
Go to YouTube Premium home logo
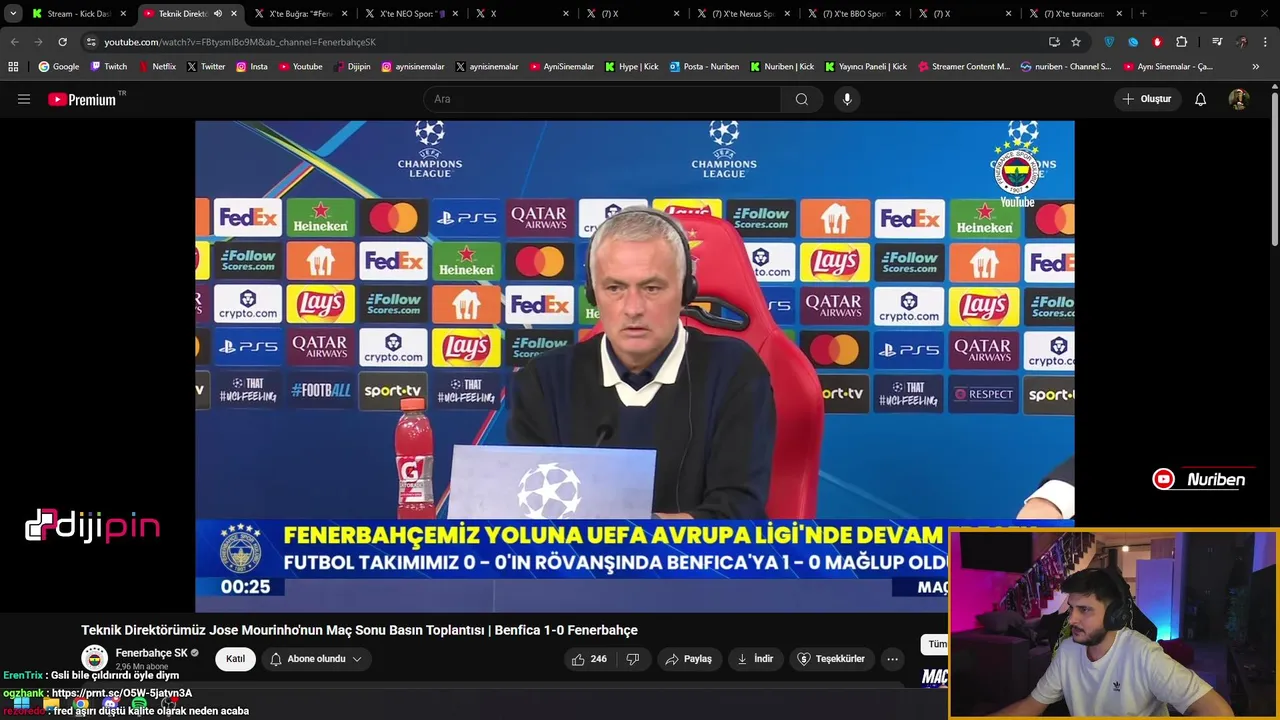(82, 99)
